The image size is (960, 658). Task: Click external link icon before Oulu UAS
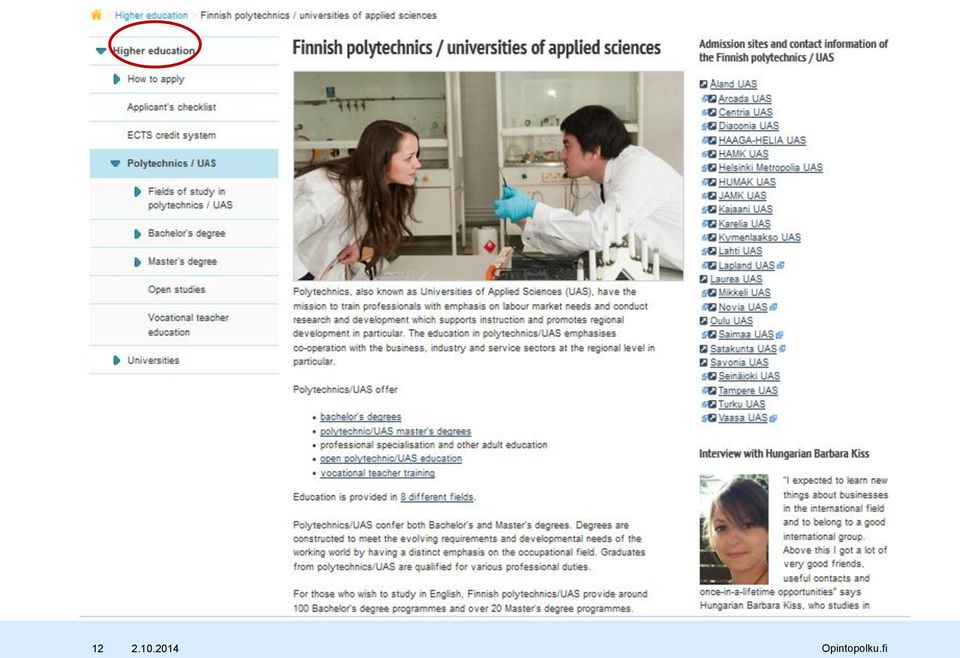tap(703, 321)
